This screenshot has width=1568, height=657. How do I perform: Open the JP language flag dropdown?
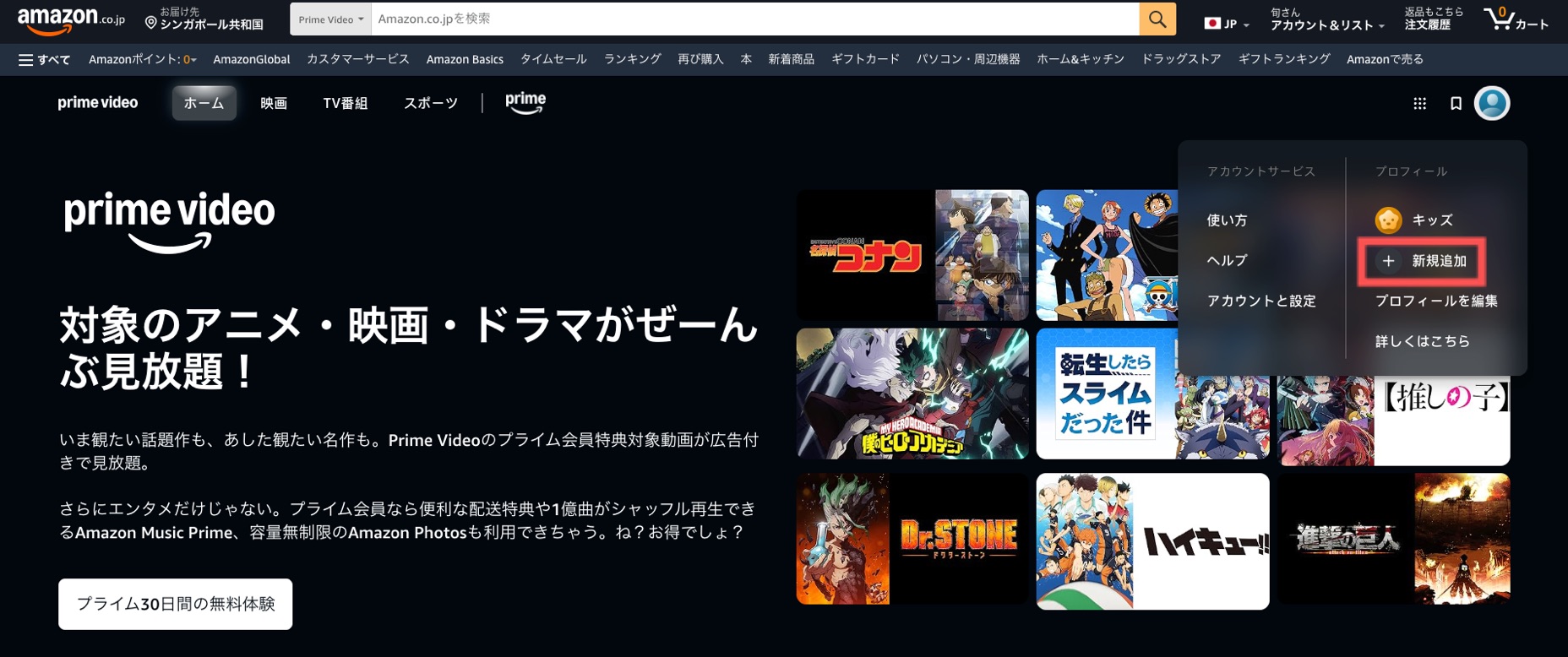[x=1226, y=24]
